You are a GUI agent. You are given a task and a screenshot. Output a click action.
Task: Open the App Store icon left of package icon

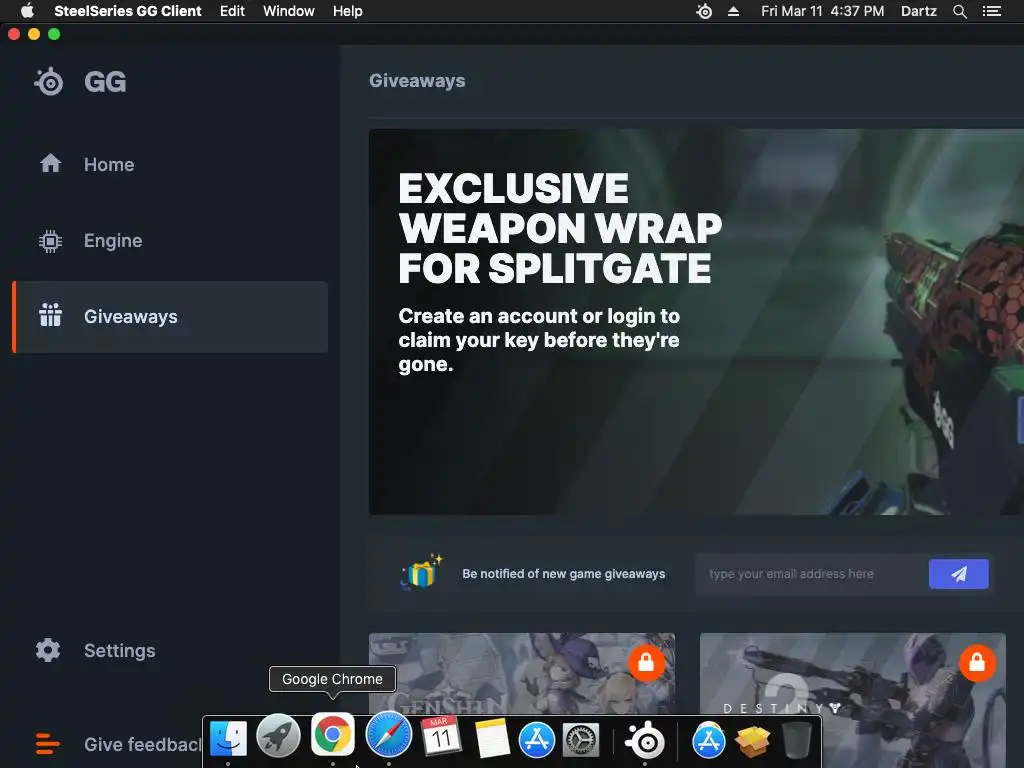(x=709, y=740)
